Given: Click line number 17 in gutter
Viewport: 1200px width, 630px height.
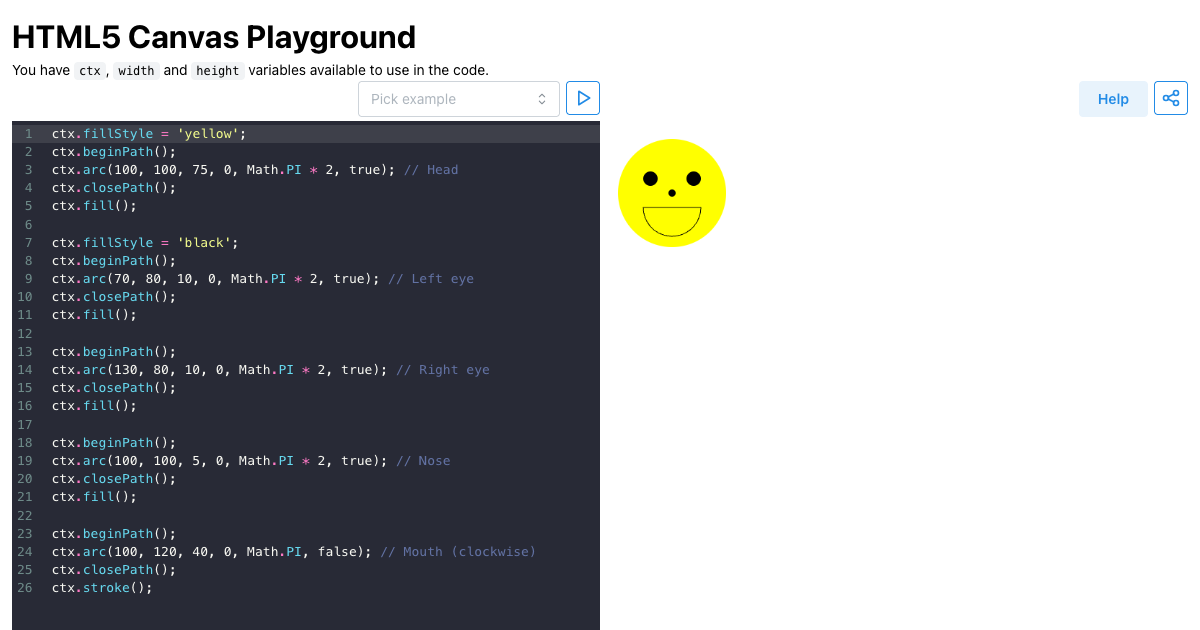Looking at the screenshot, I should (x=25, y=425).
